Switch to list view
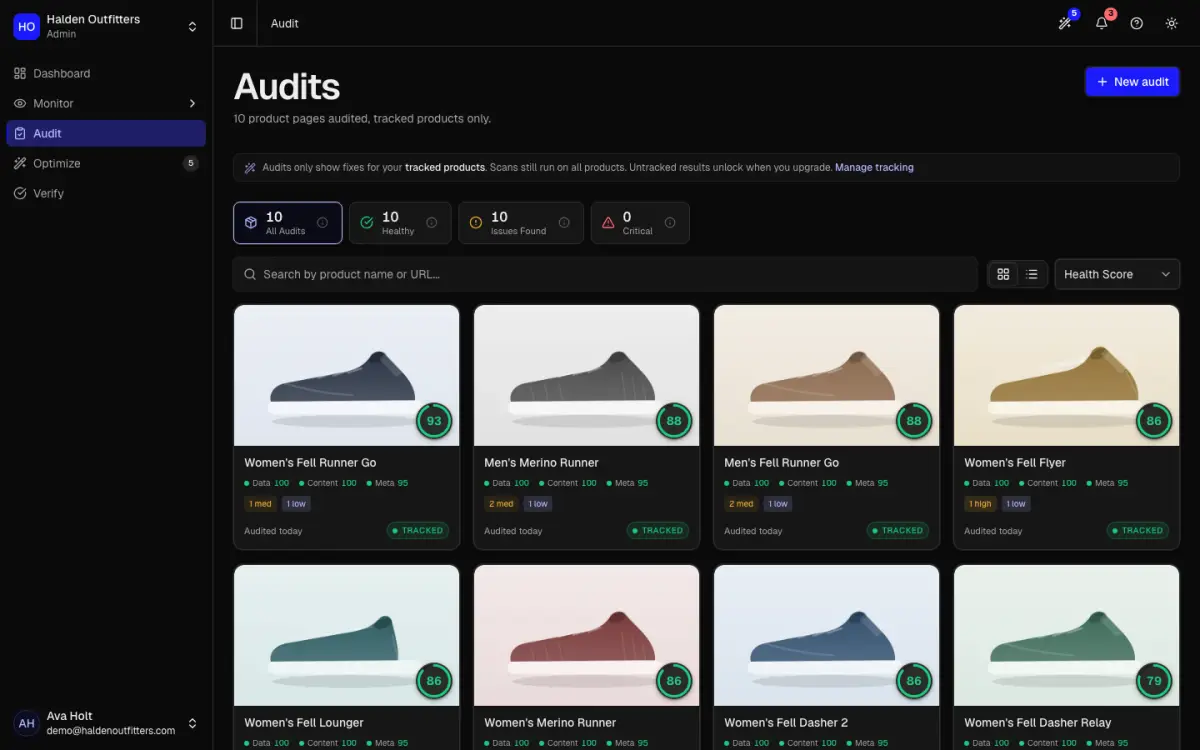This screenshot has width=1200, height=750. click(1032, 274)
